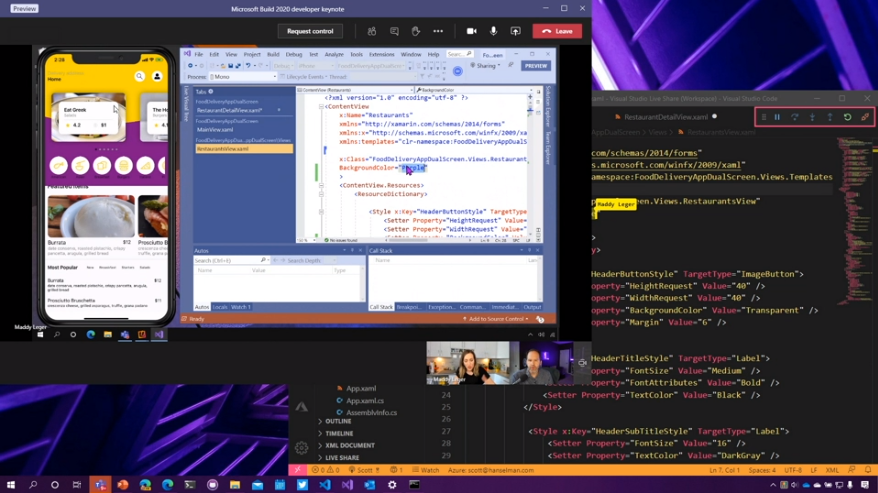Click the share content icon
878x493 pixels.
(515, 31)
